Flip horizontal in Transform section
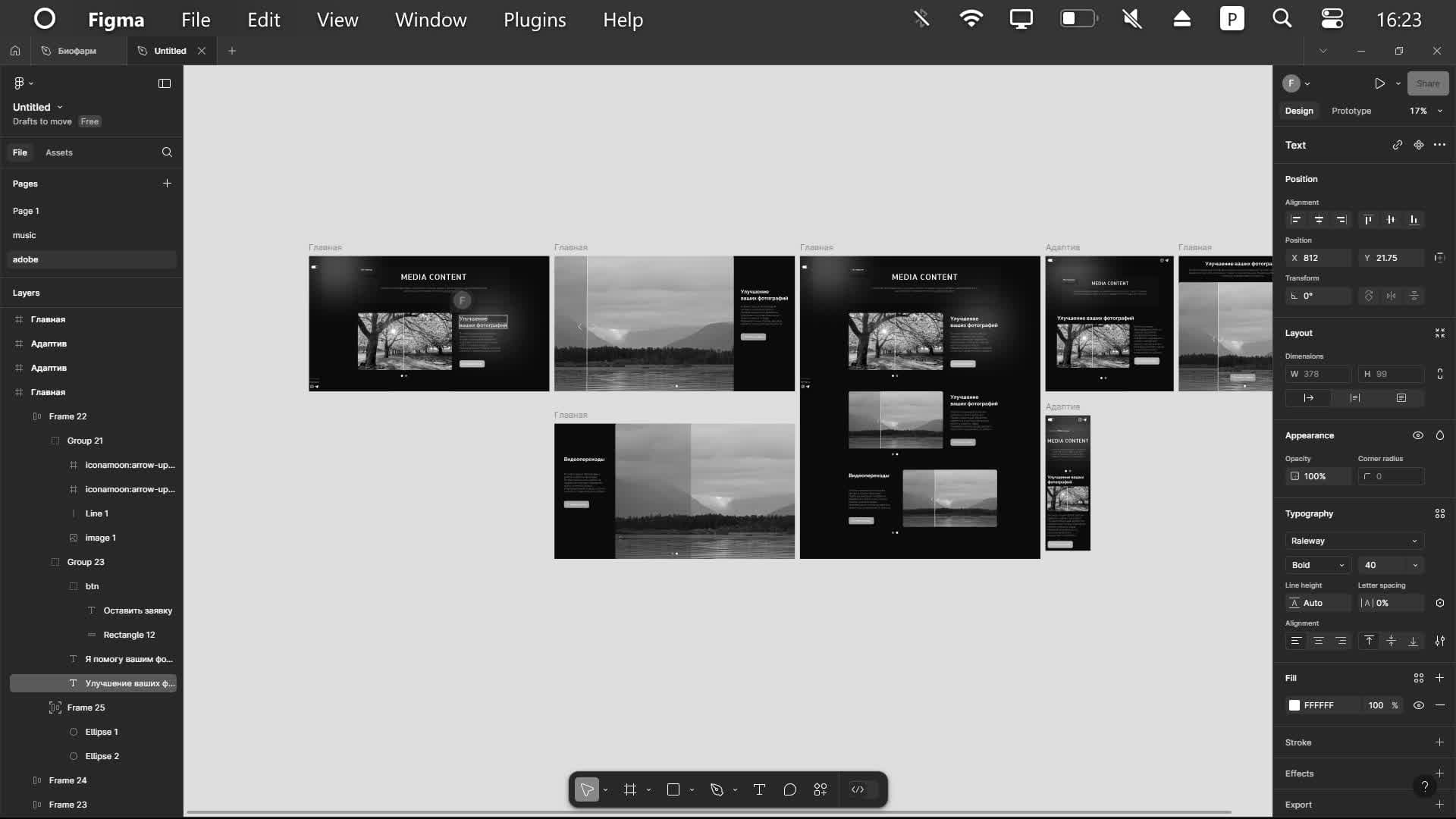Image resolution: width=1456 pixels, height=819 pixels. 1391,296
